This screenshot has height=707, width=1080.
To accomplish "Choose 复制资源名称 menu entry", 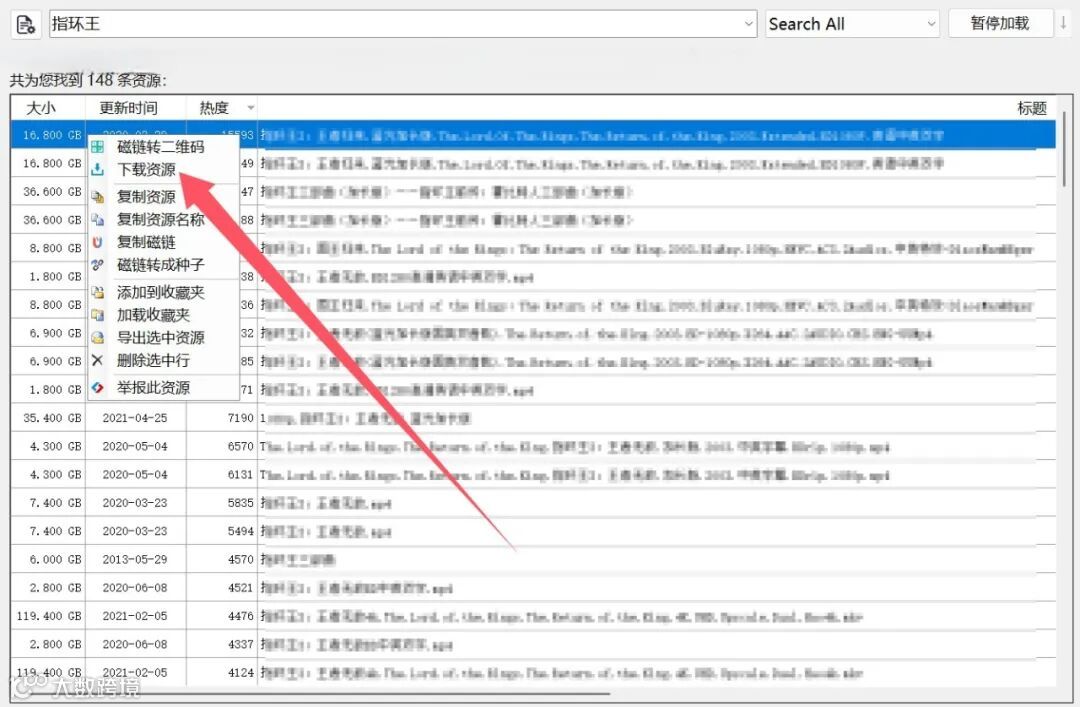I will coord(160,220).
